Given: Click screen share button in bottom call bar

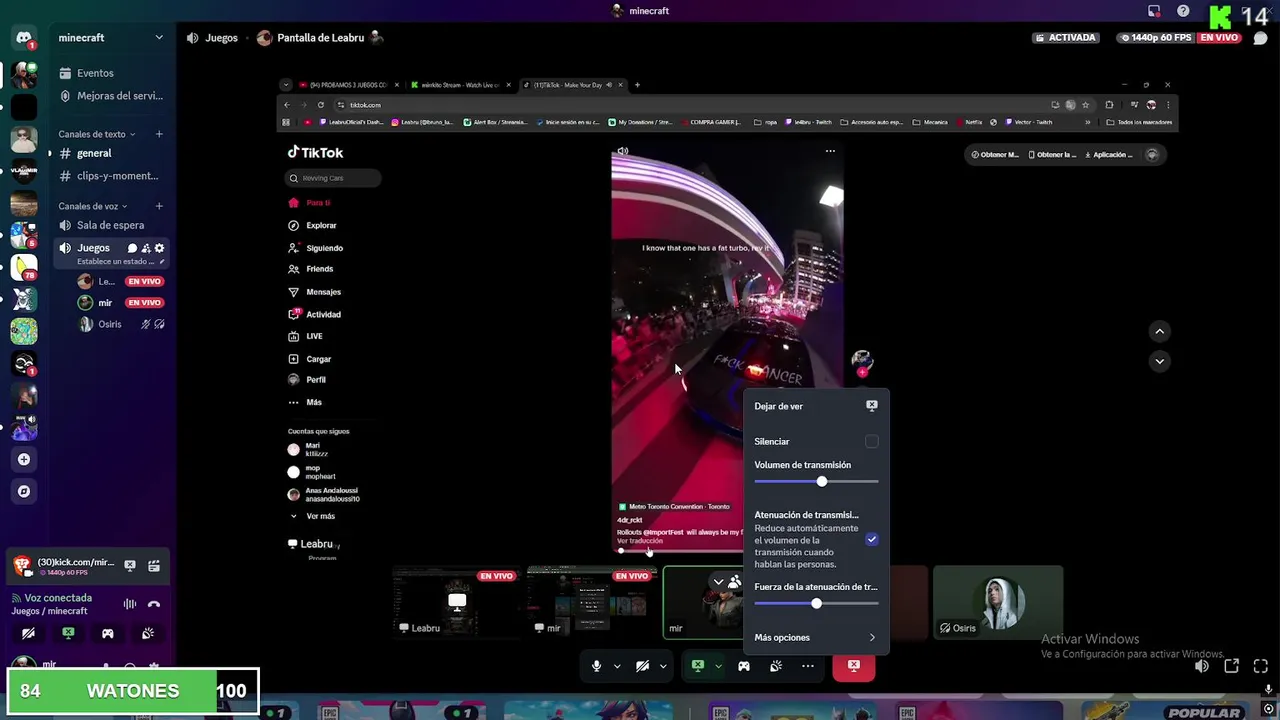Looking at the screenshot, I should coord(698,666).
